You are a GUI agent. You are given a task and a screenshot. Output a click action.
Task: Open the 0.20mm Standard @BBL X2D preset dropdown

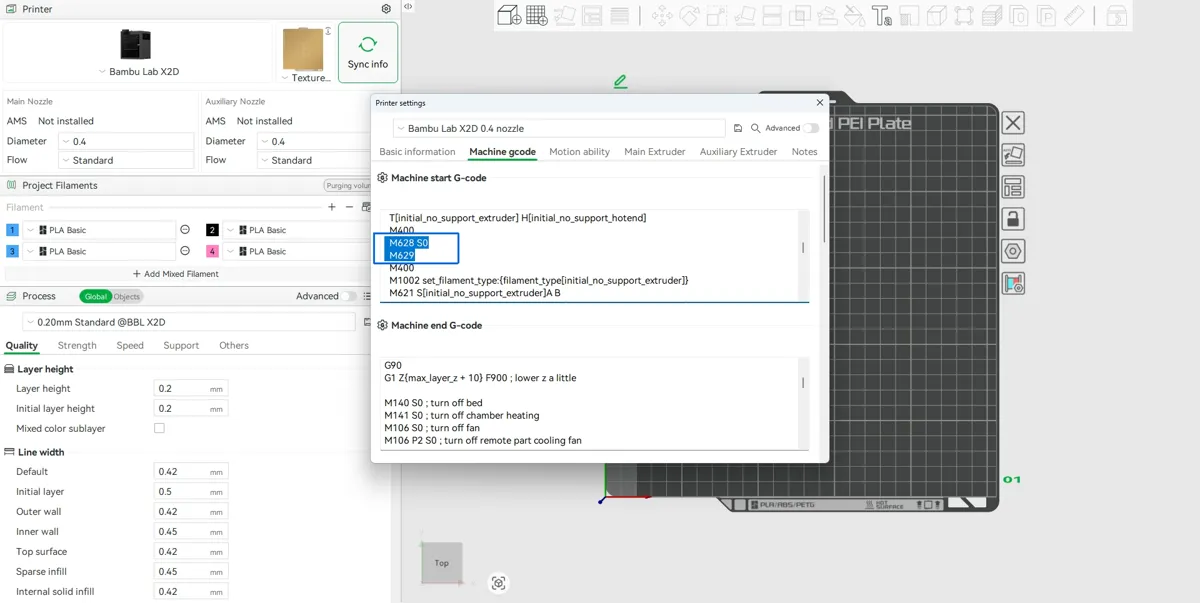pyautogui.click(x=189, y=322)
